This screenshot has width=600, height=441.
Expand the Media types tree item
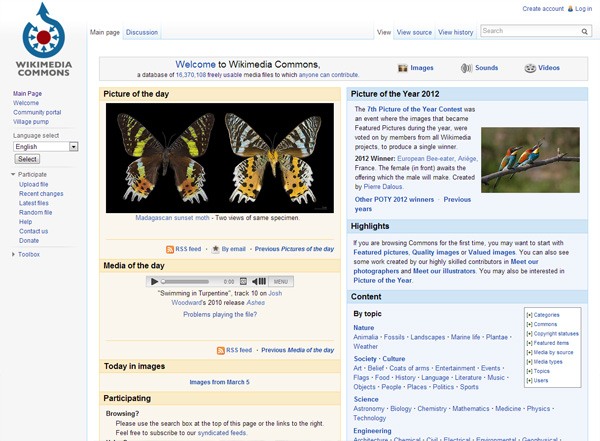(529, 362)
